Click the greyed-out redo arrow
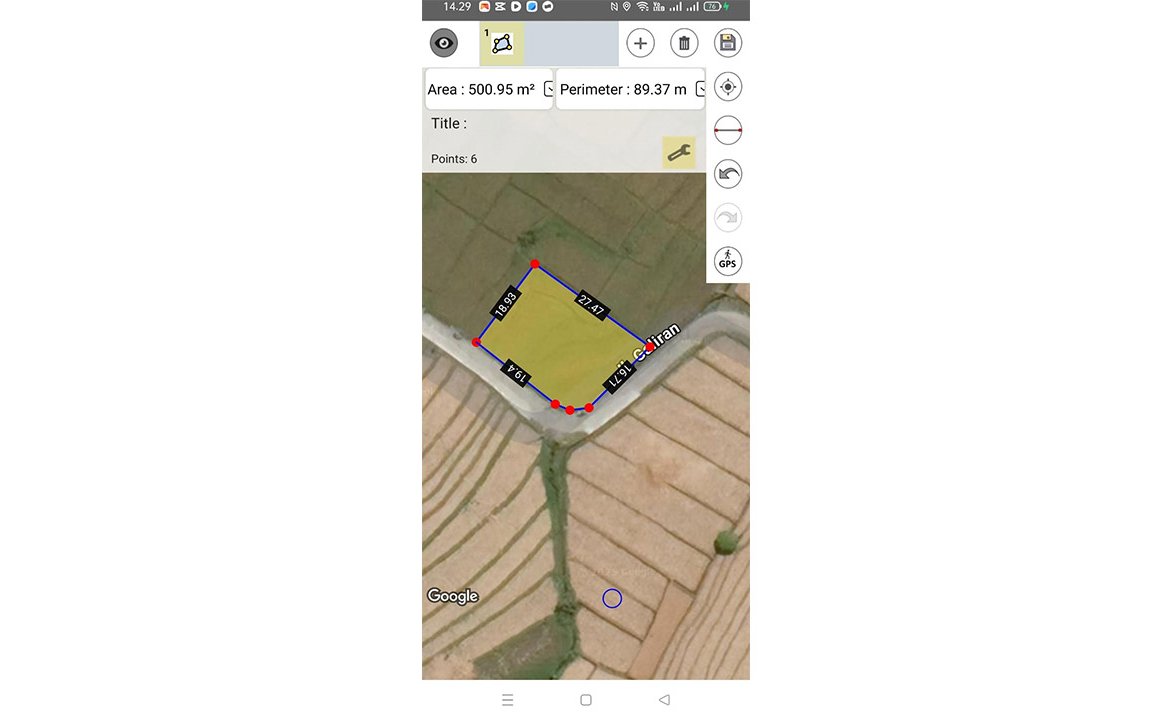 (728, 218)
